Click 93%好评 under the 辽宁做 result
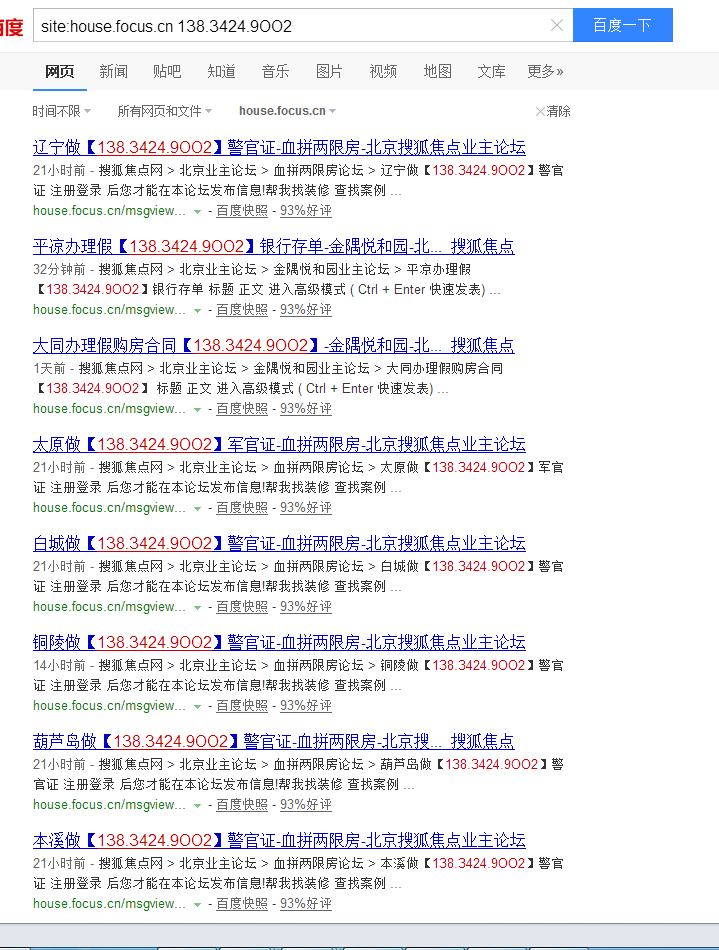 click(306, 211)
